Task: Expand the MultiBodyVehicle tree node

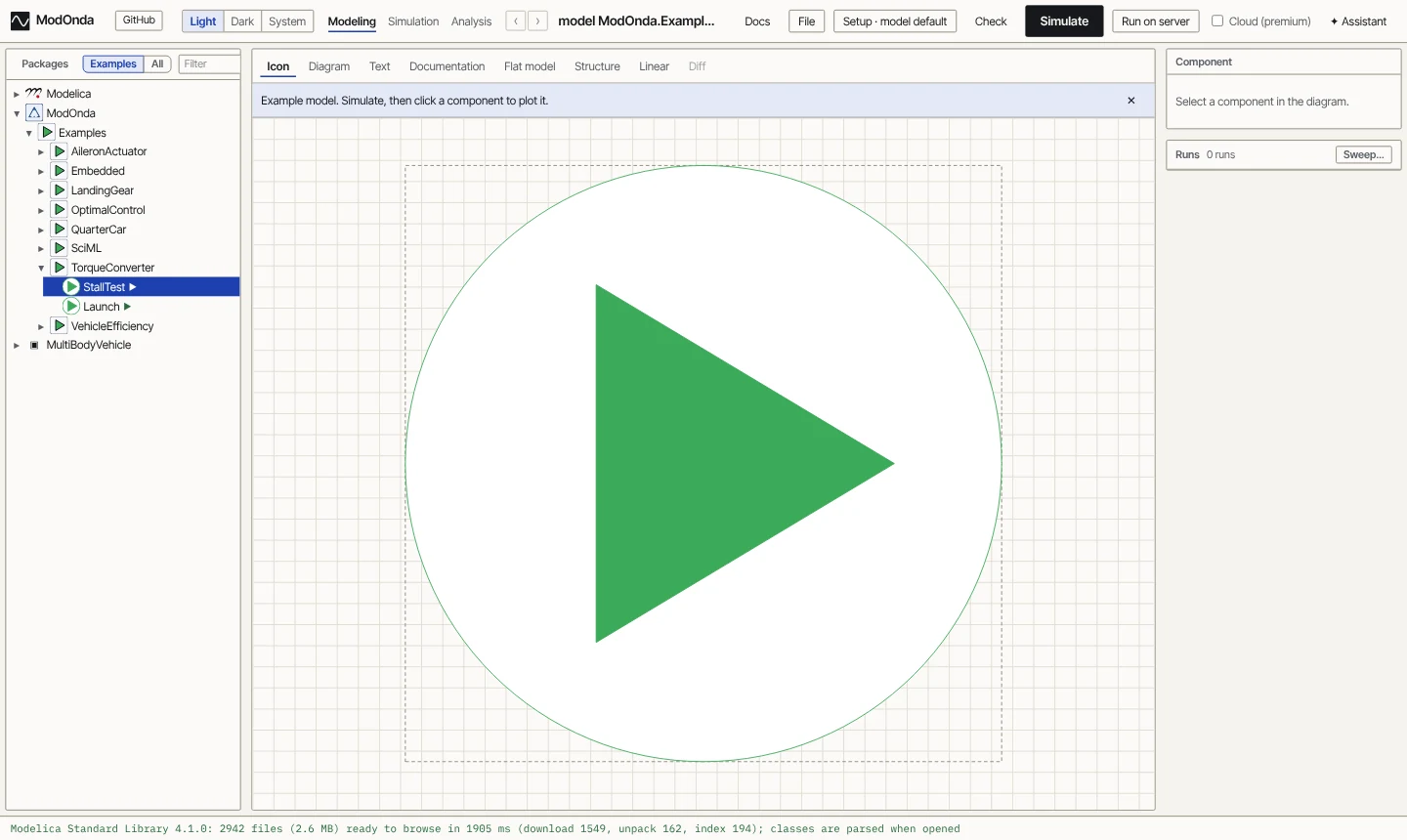Action: click(17, 345)
